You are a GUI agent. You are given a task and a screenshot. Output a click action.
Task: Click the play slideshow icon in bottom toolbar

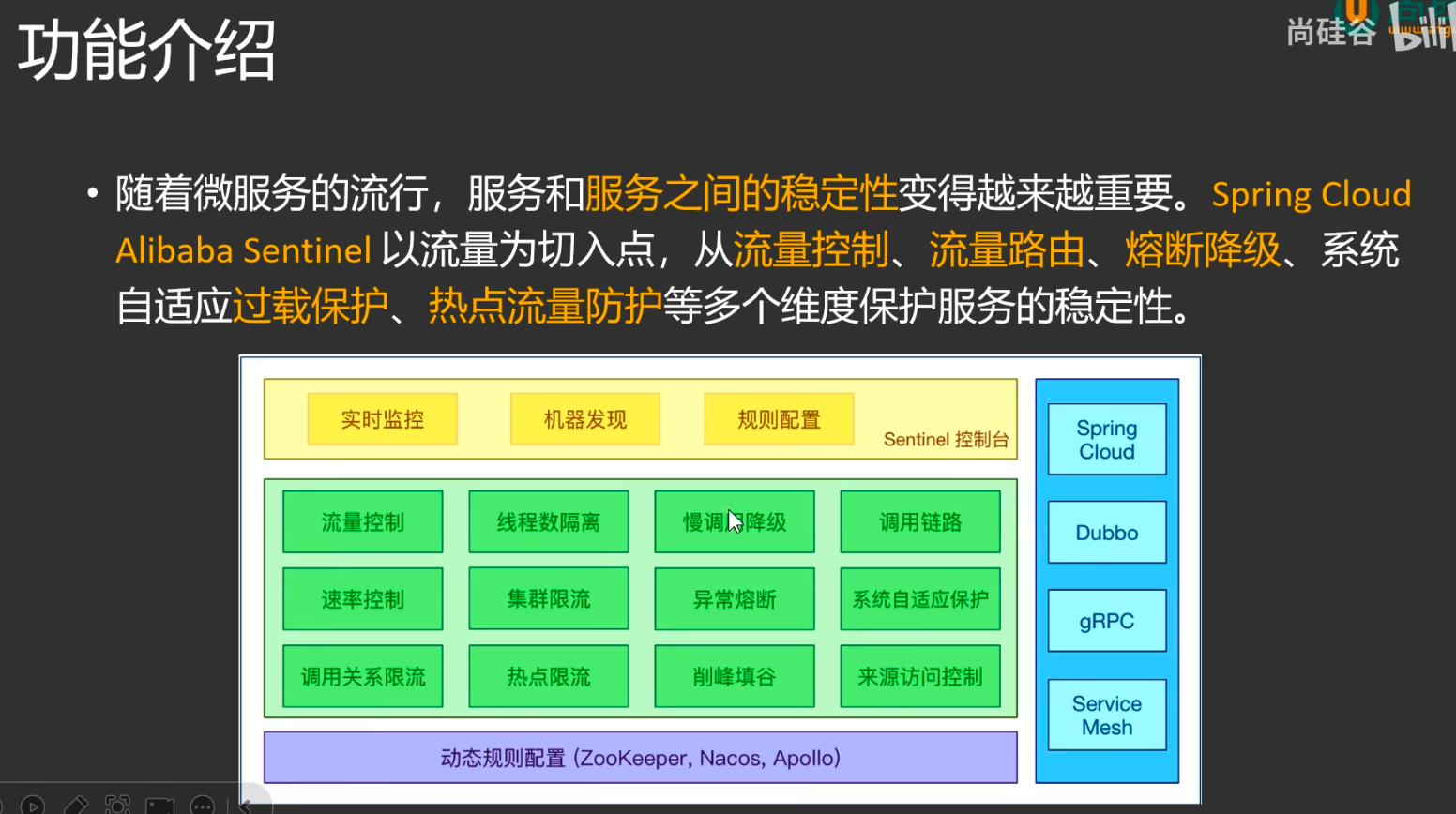pyautogui.click(x=32, y=805)
